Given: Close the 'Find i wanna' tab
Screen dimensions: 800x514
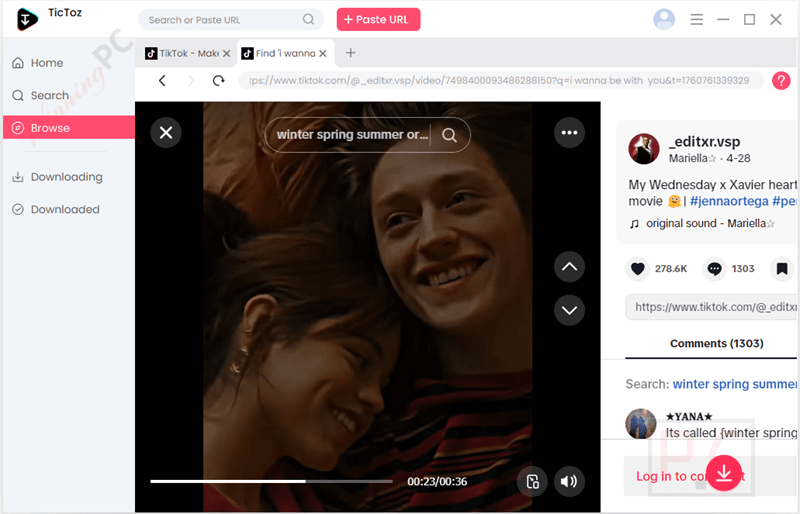Looking at the screenshot, I should coord(323,53).
